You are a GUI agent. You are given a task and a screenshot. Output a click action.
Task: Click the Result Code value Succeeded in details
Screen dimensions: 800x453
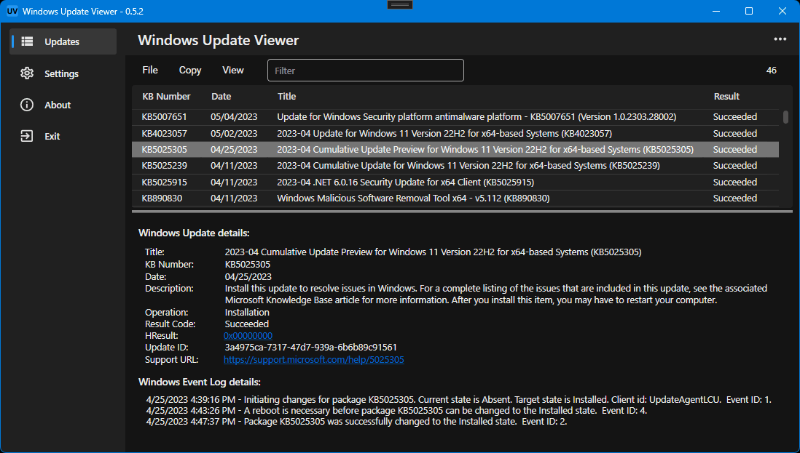tap(246, 324)
